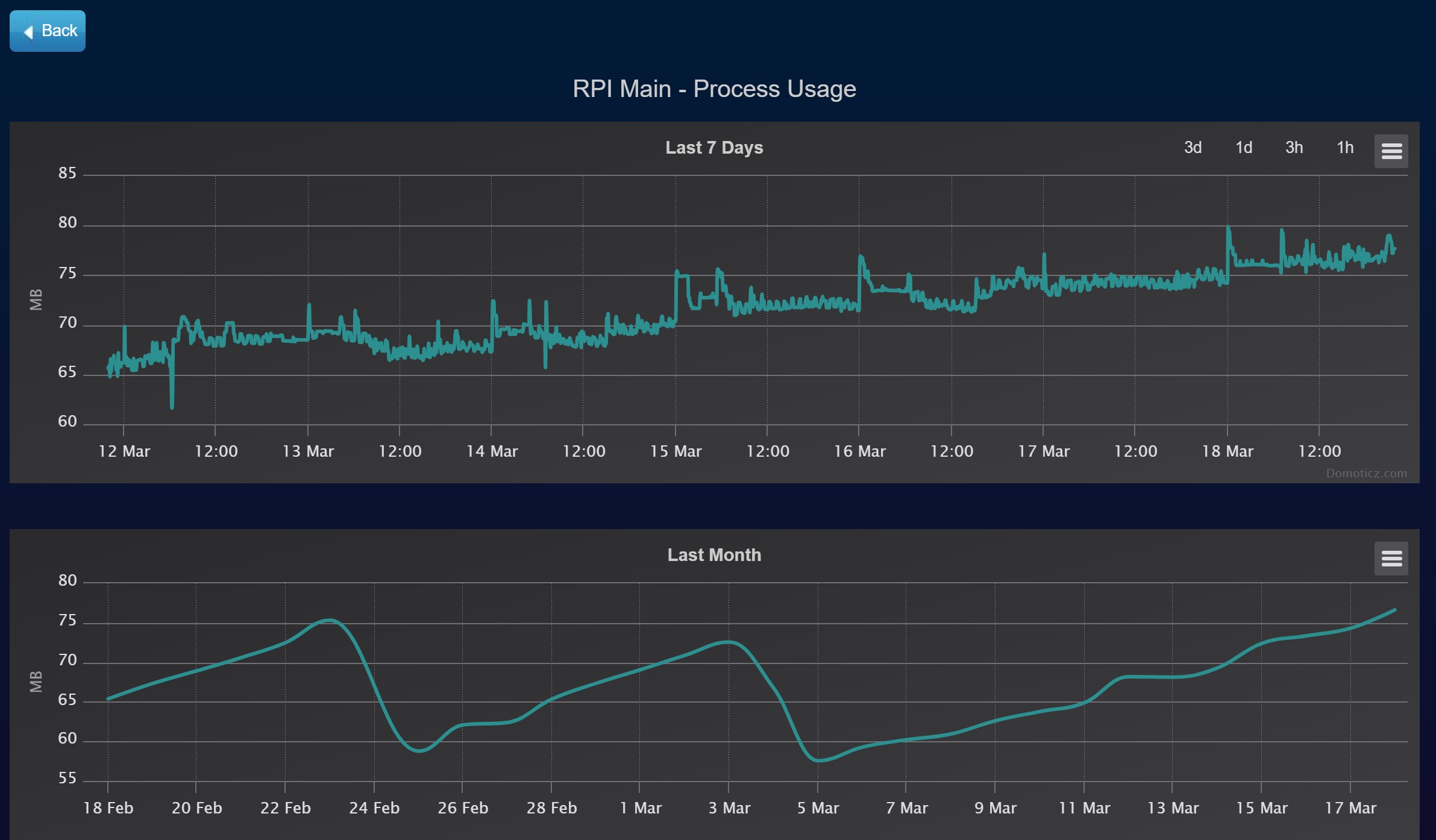Click the RPI Main - Process Usage heading
Viewport: 1436px width, 840px height.
(714, 89)
